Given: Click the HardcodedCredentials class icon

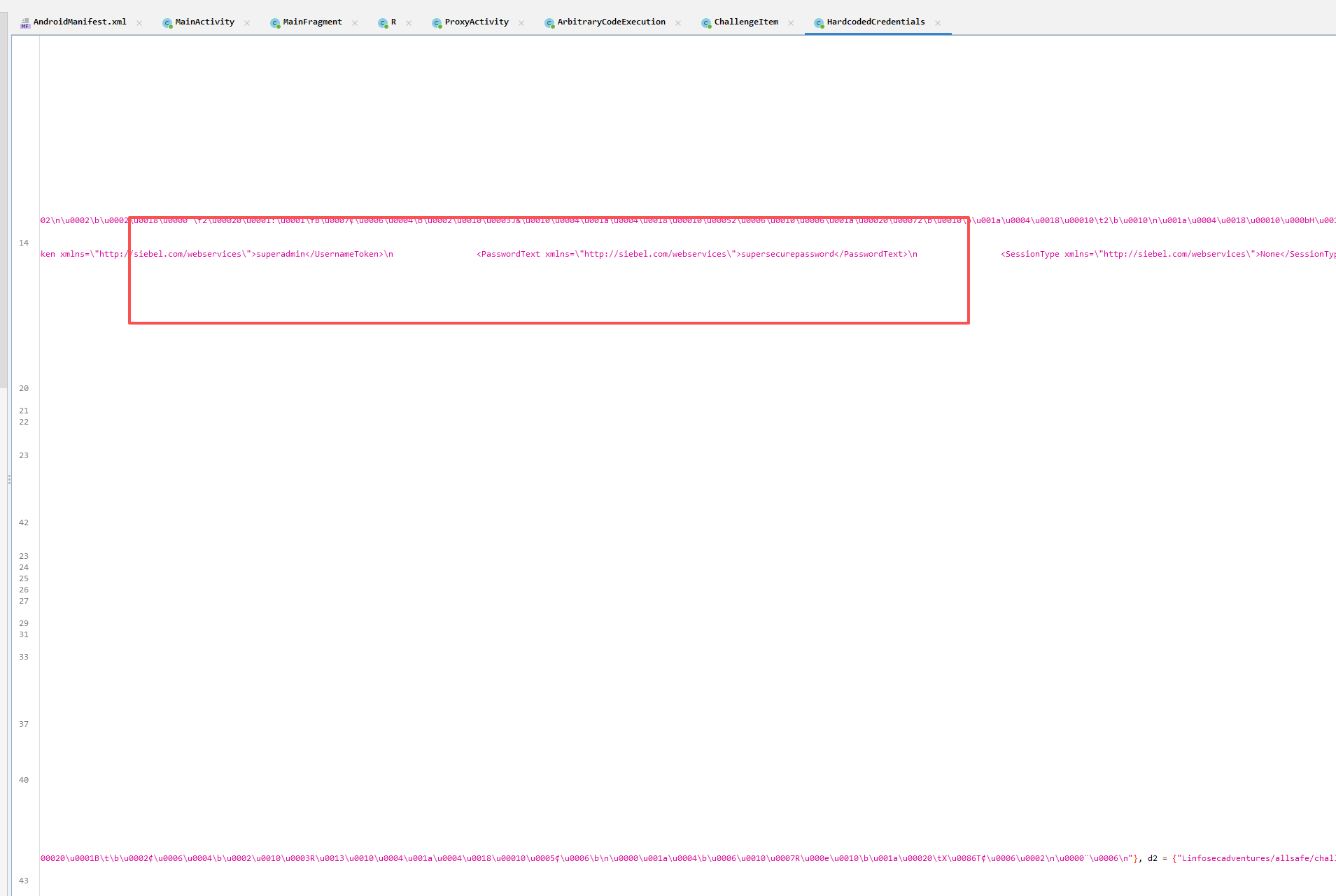Looking at the screenshot, I should 819,23.
